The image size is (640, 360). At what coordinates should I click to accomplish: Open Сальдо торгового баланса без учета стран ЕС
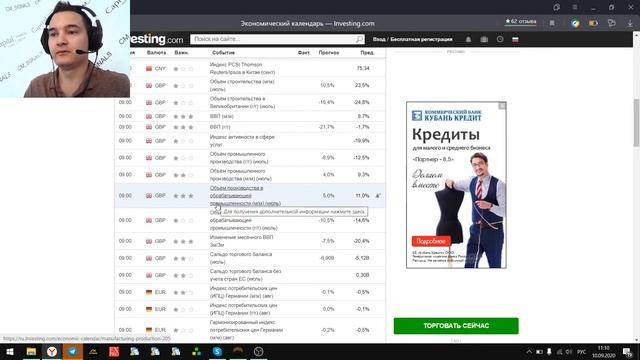[245, 275]
